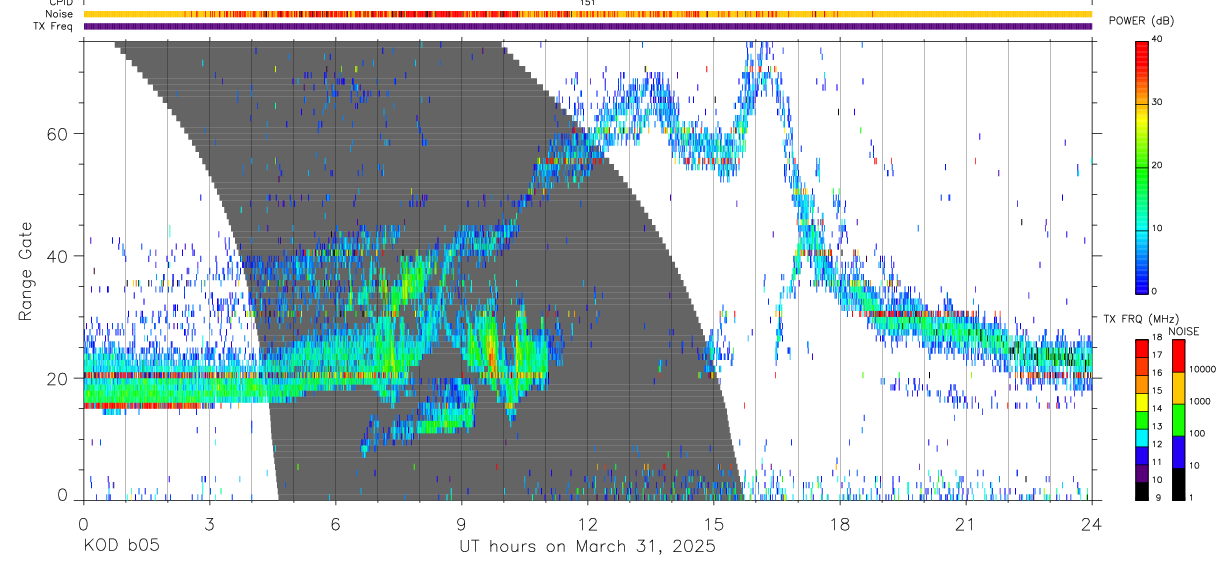The image size is (1228, 567).
Task: Click the red 17–18 MHz TX FRQ swatch
Action: [1142, 349]
